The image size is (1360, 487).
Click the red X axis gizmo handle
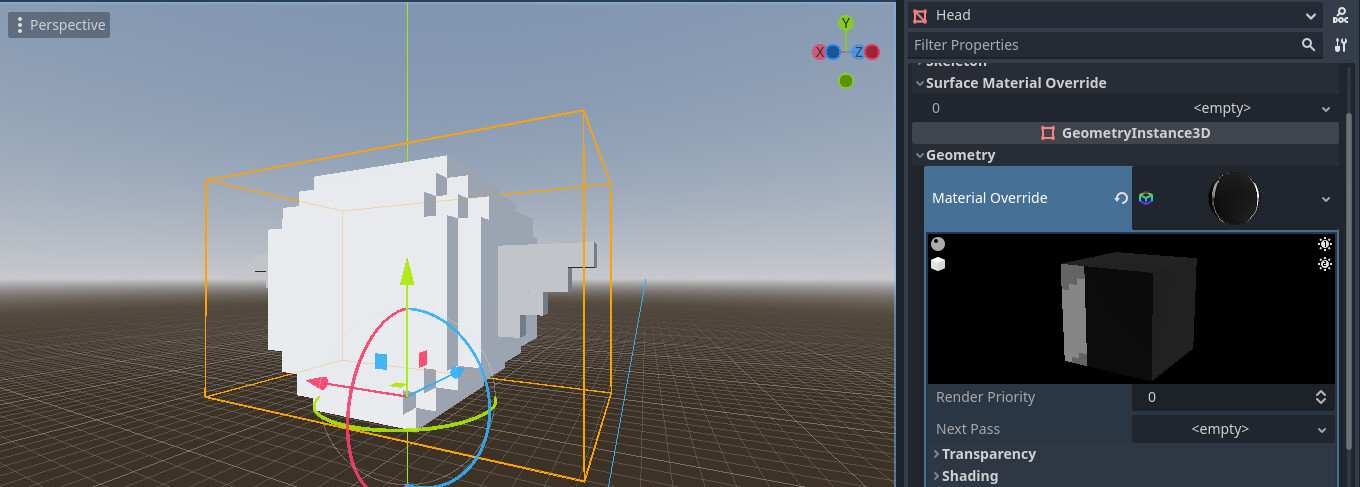(820, 52)
